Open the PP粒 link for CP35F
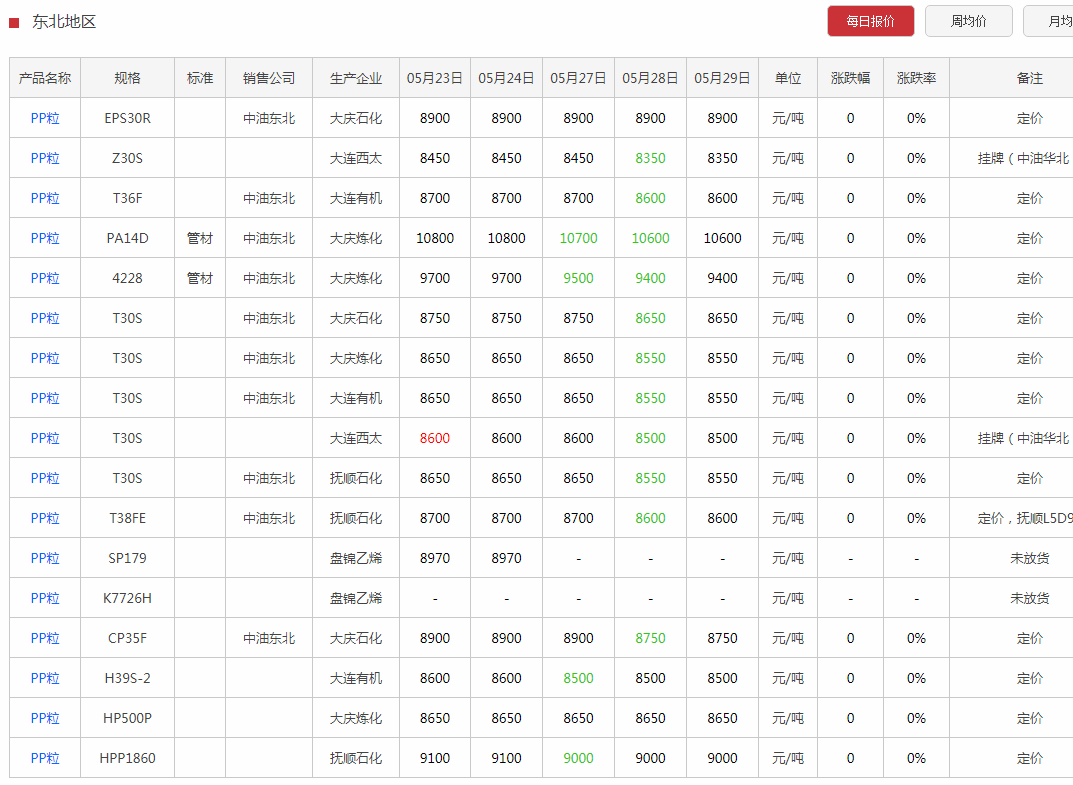 45,639
